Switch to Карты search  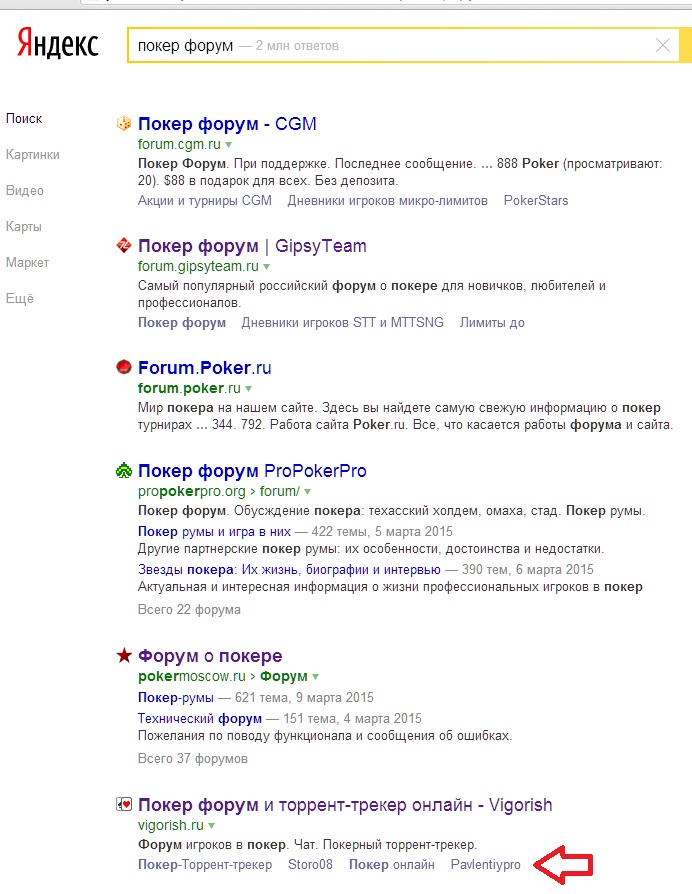[x=23, y=226]
